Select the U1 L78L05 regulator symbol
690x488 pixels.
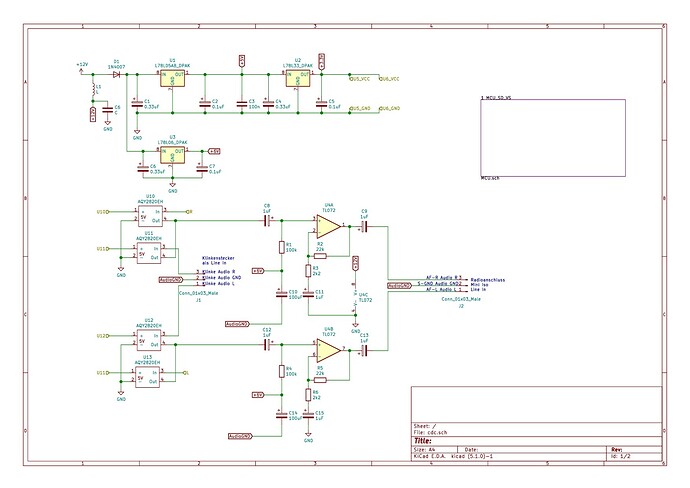172,79
